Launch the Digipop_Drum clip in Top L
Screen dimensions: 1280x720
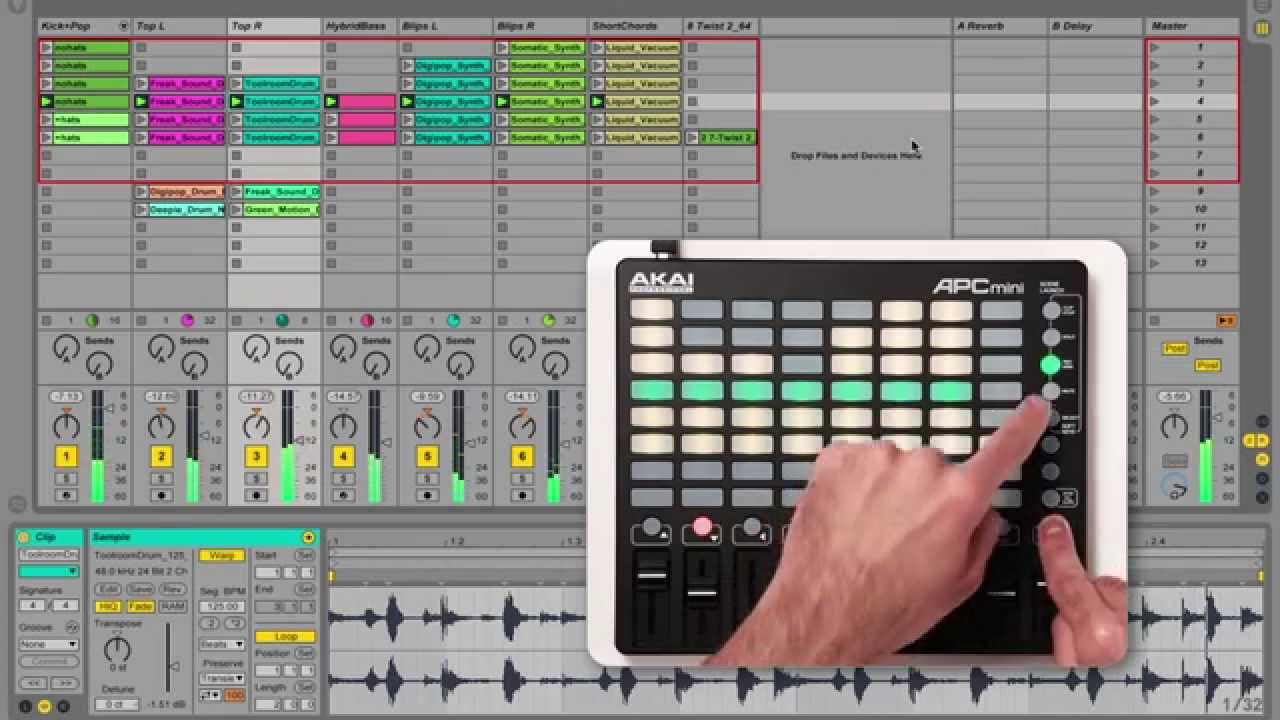(x=142, y=191)
